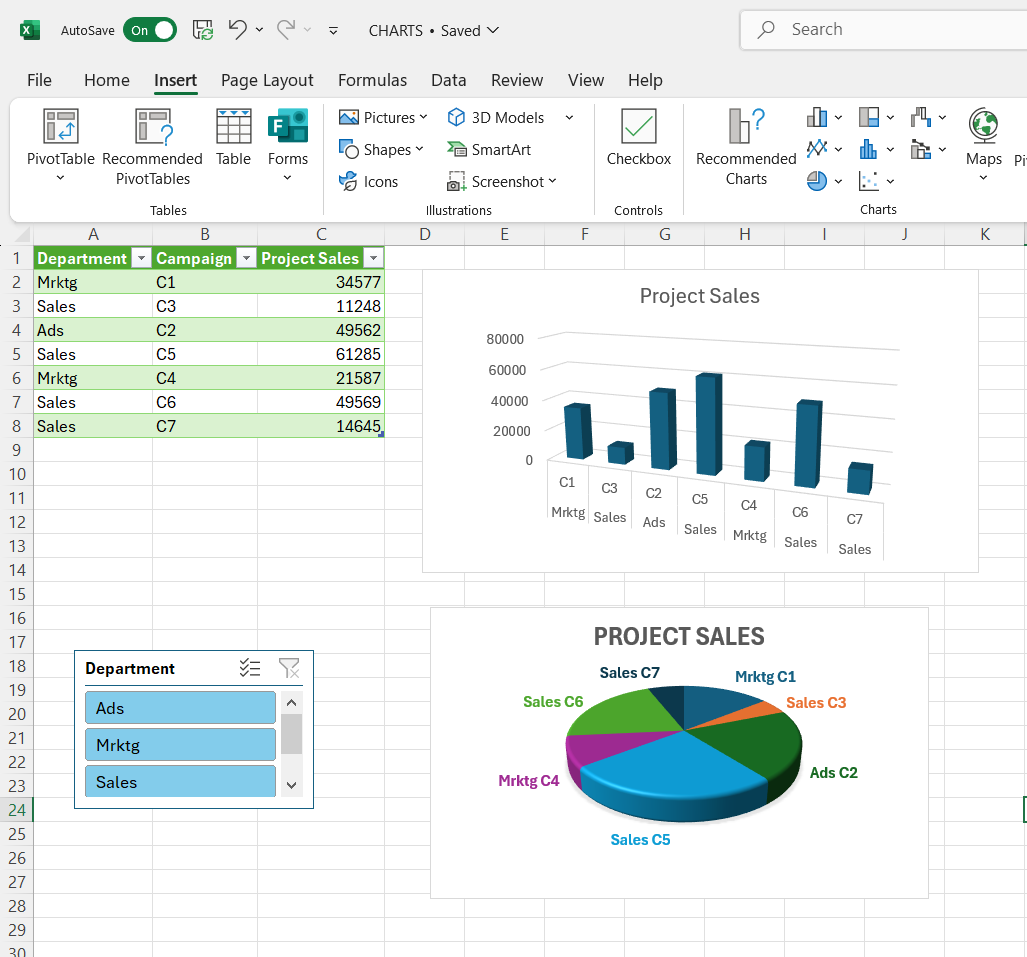1027x957 pixels.
Task: Expand the Undo history dropdown arrow
Action: [259, 30]
